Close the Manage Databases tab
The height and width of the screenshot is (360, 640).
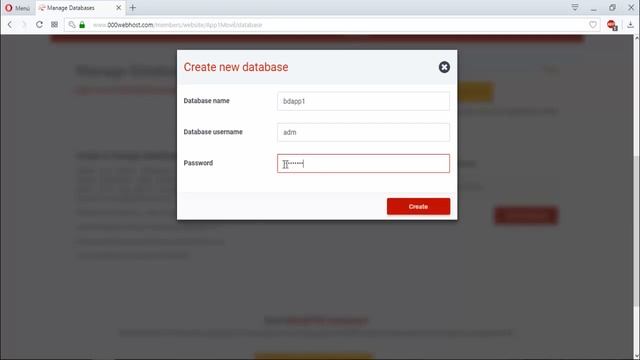118,8
